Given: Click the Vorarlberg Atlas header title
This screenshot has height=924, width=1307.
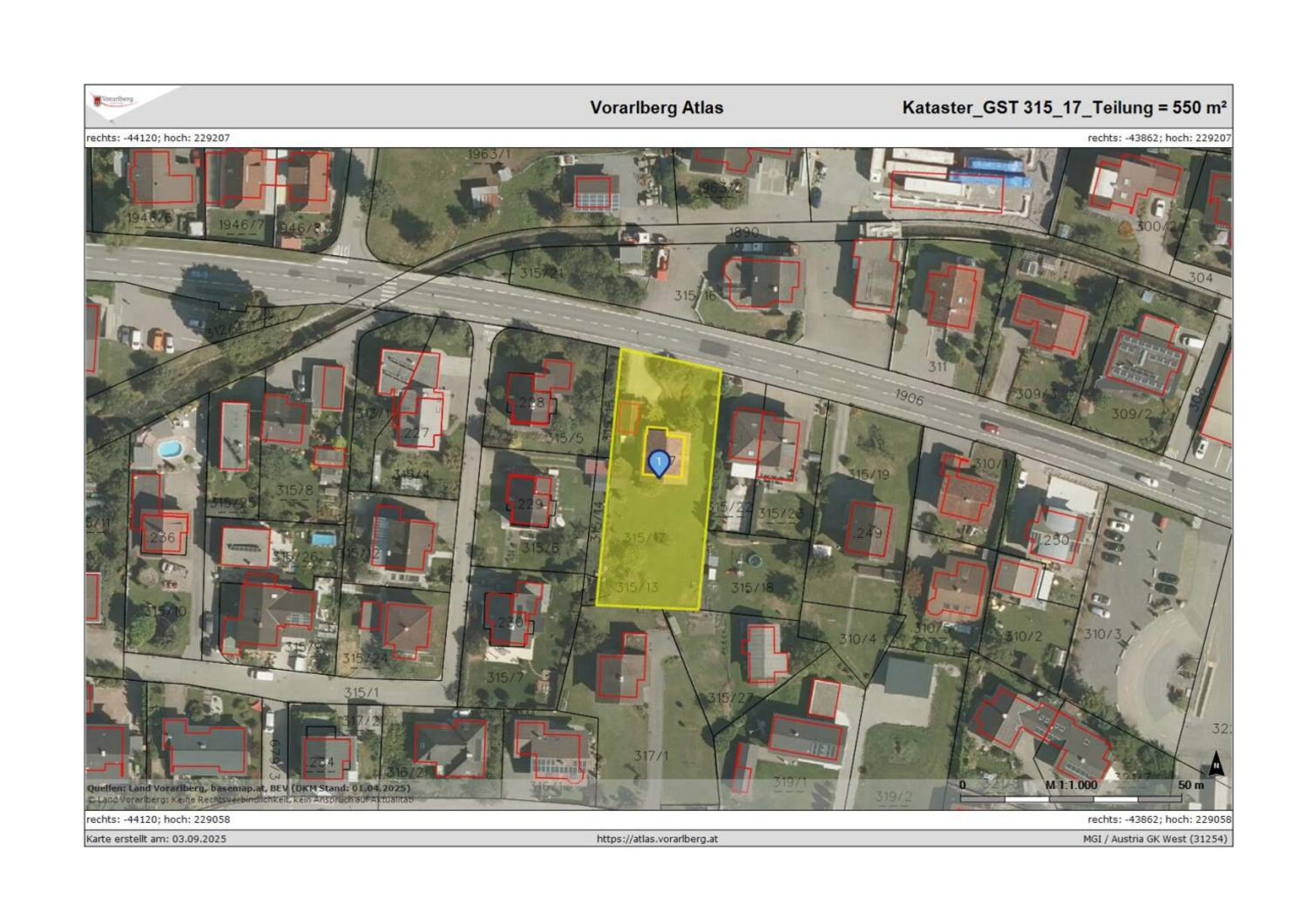Looking at the screenshot, I should pos(656,108).
